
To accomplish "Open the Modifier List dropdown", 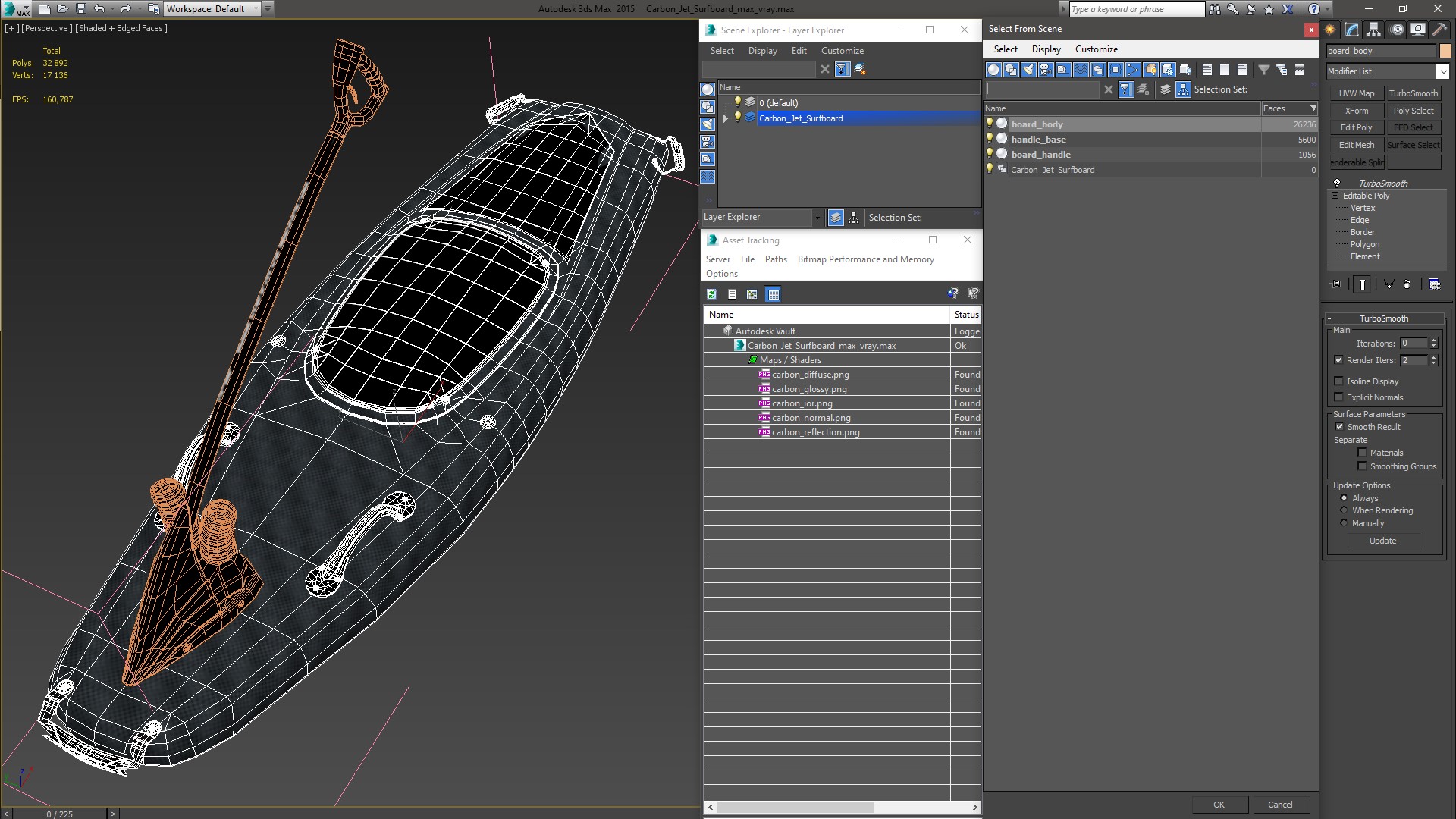I will tap(1442, 71).
